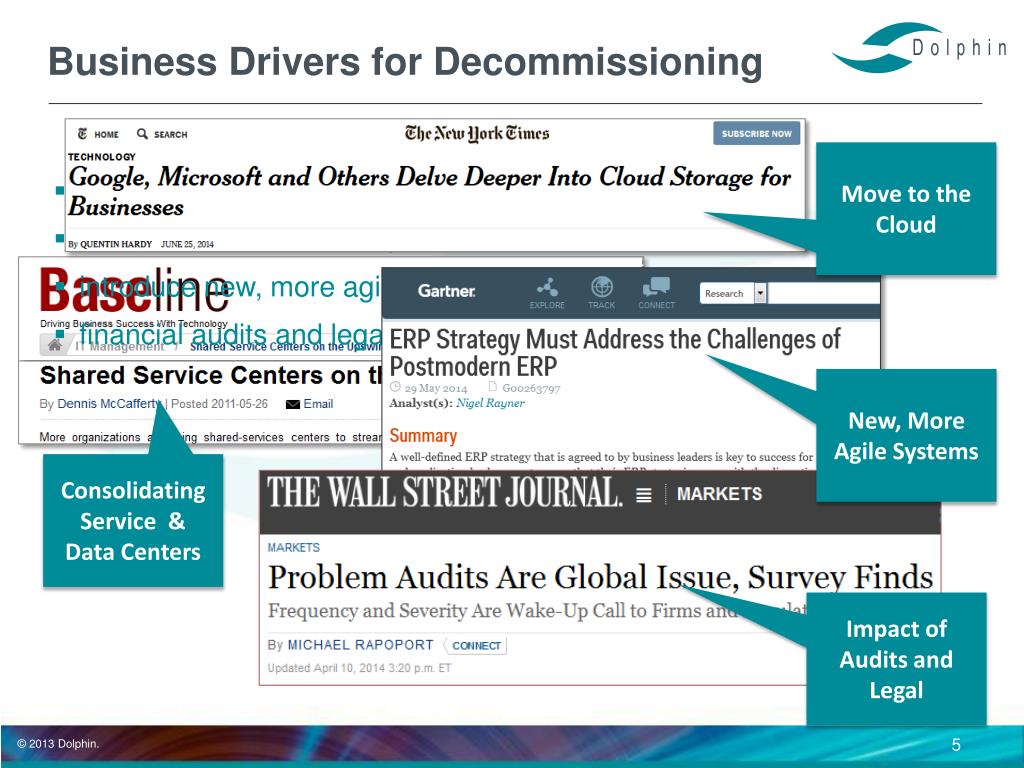Click the Gartner Summary heading

point(423,436)
